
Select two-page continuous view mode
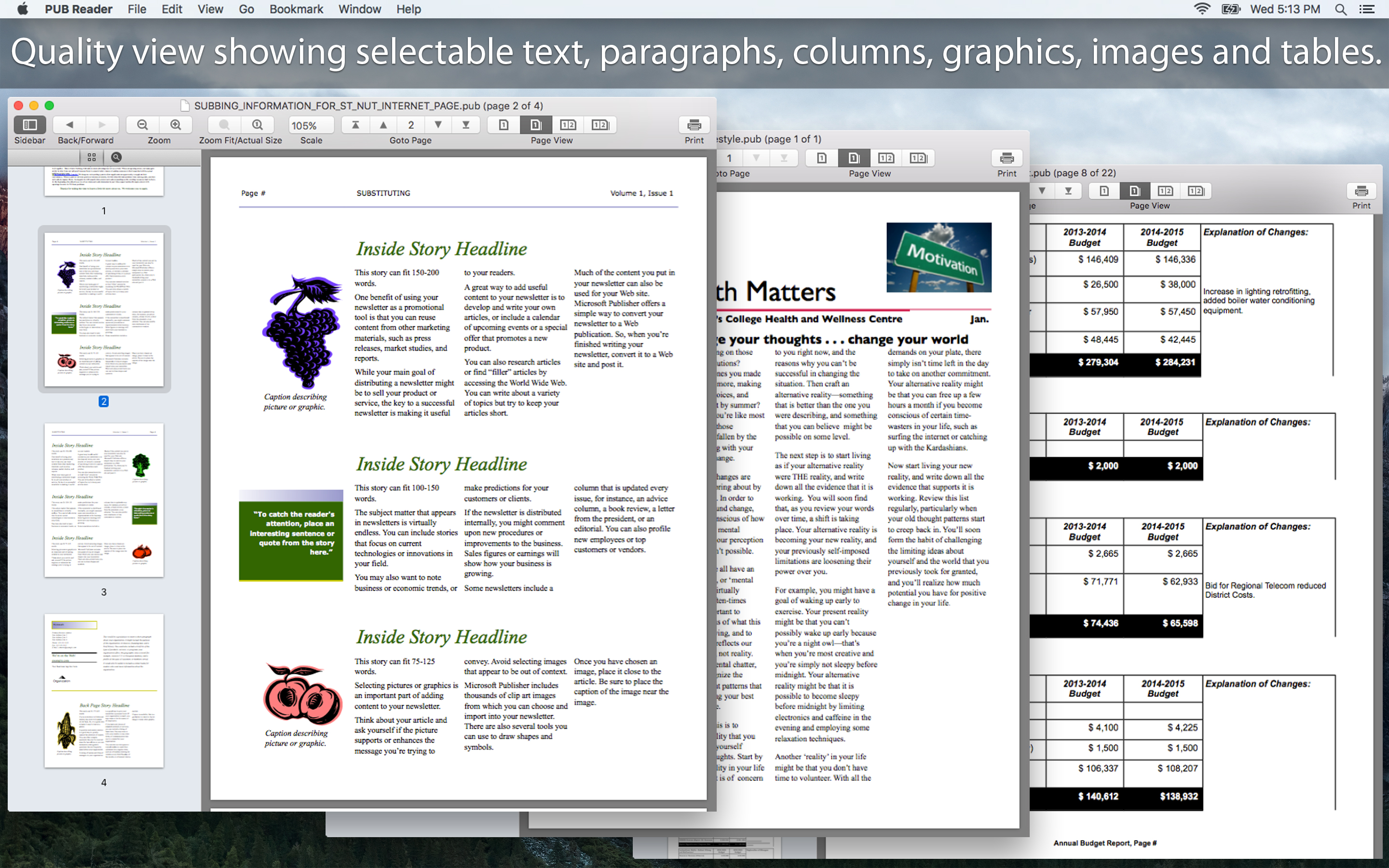point(600,125)
